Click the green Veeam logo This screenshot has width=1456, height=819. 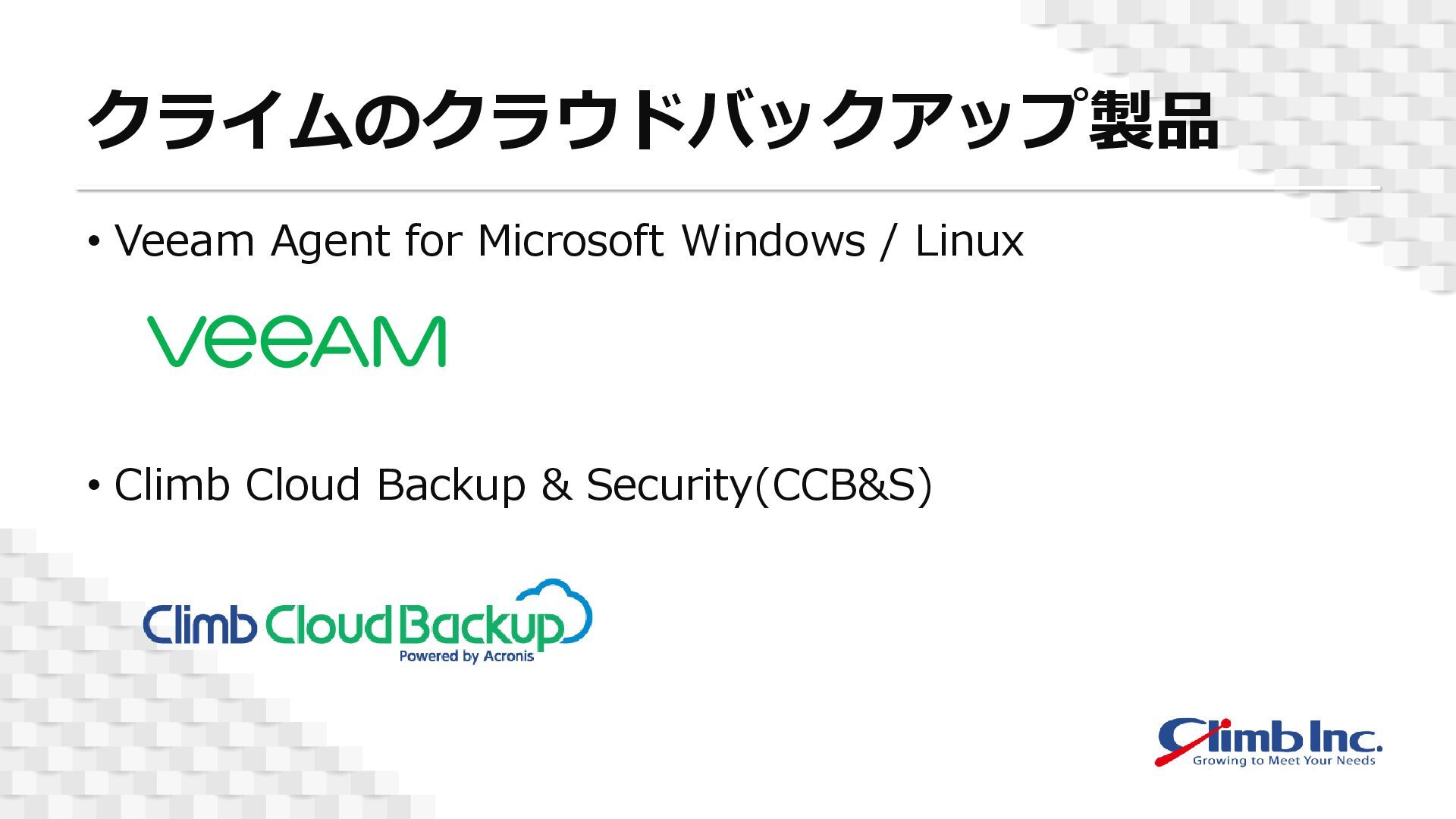296,342
